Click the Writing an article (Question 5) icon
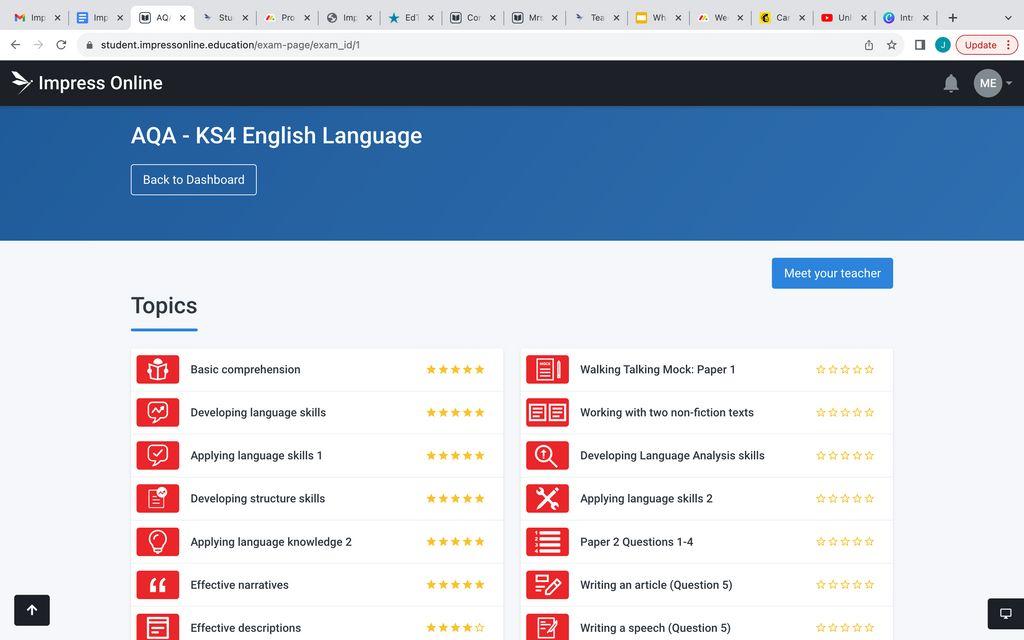Image resolution: width=1024 pixels, height=640 pixels. pyautogui.click(x=547, y=585)
